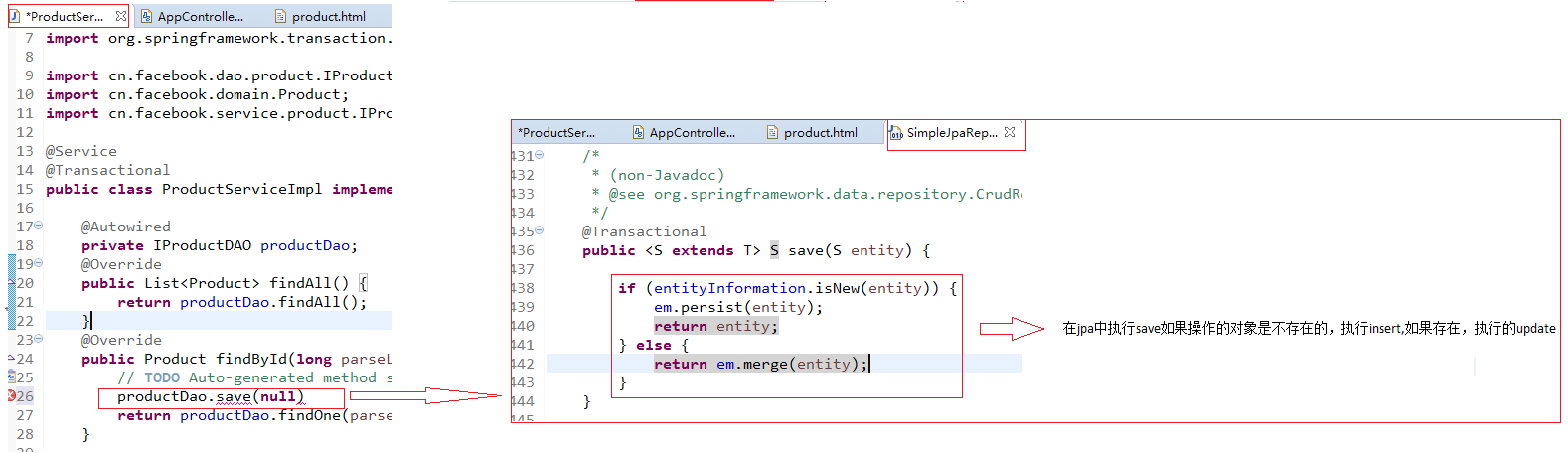Screen dimensions: 1568x453
Task: Collapse the findAll method fold at line 19
Action: click(39, 263)
